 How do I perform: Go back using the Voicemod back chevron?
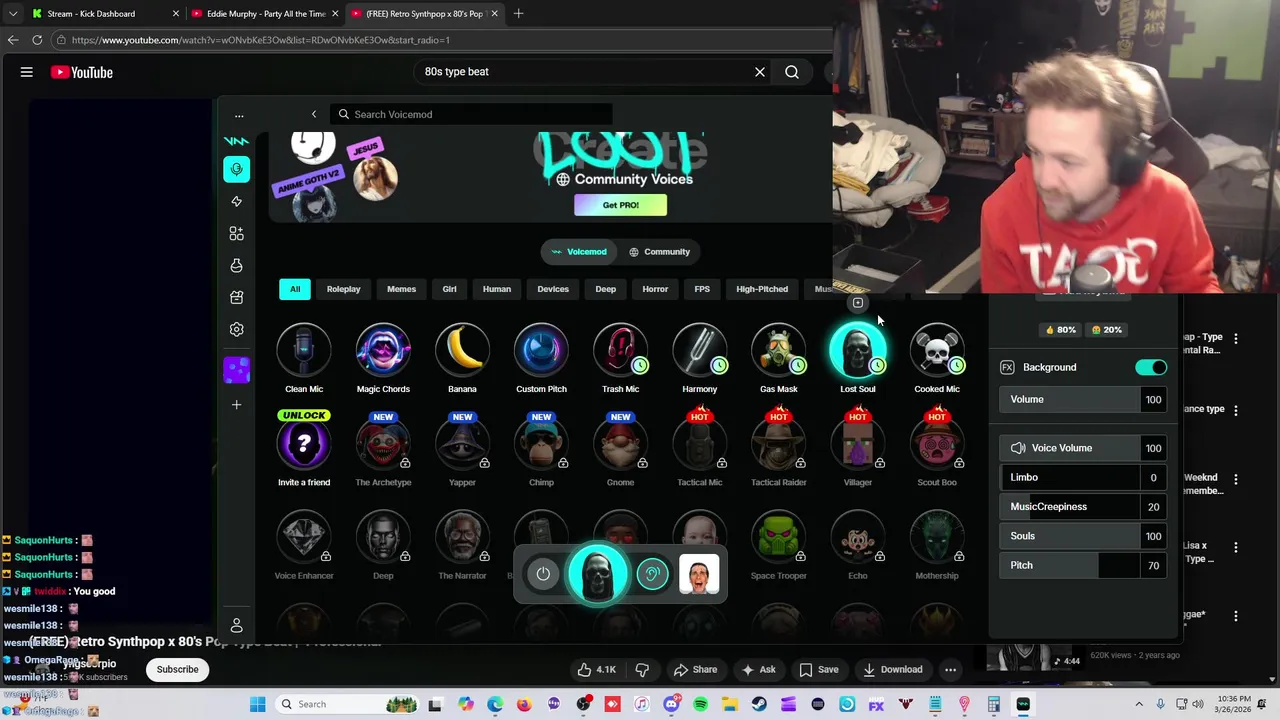point(314,114)
